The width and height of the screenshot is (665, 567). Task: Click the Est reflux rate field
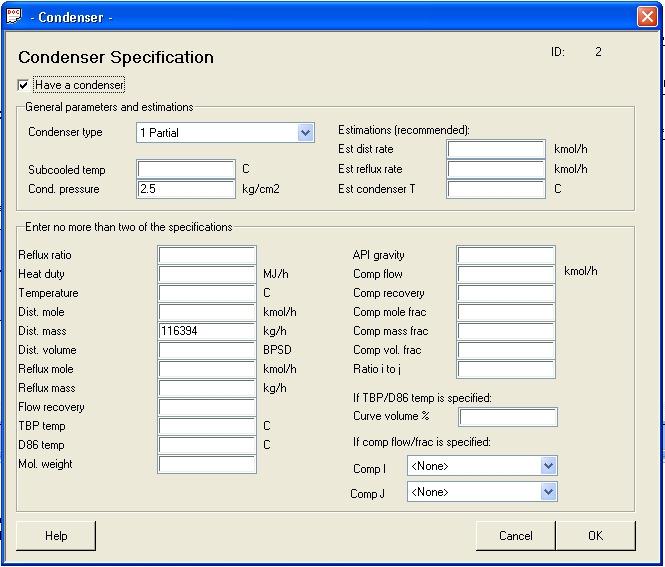[x=496, y=169]
